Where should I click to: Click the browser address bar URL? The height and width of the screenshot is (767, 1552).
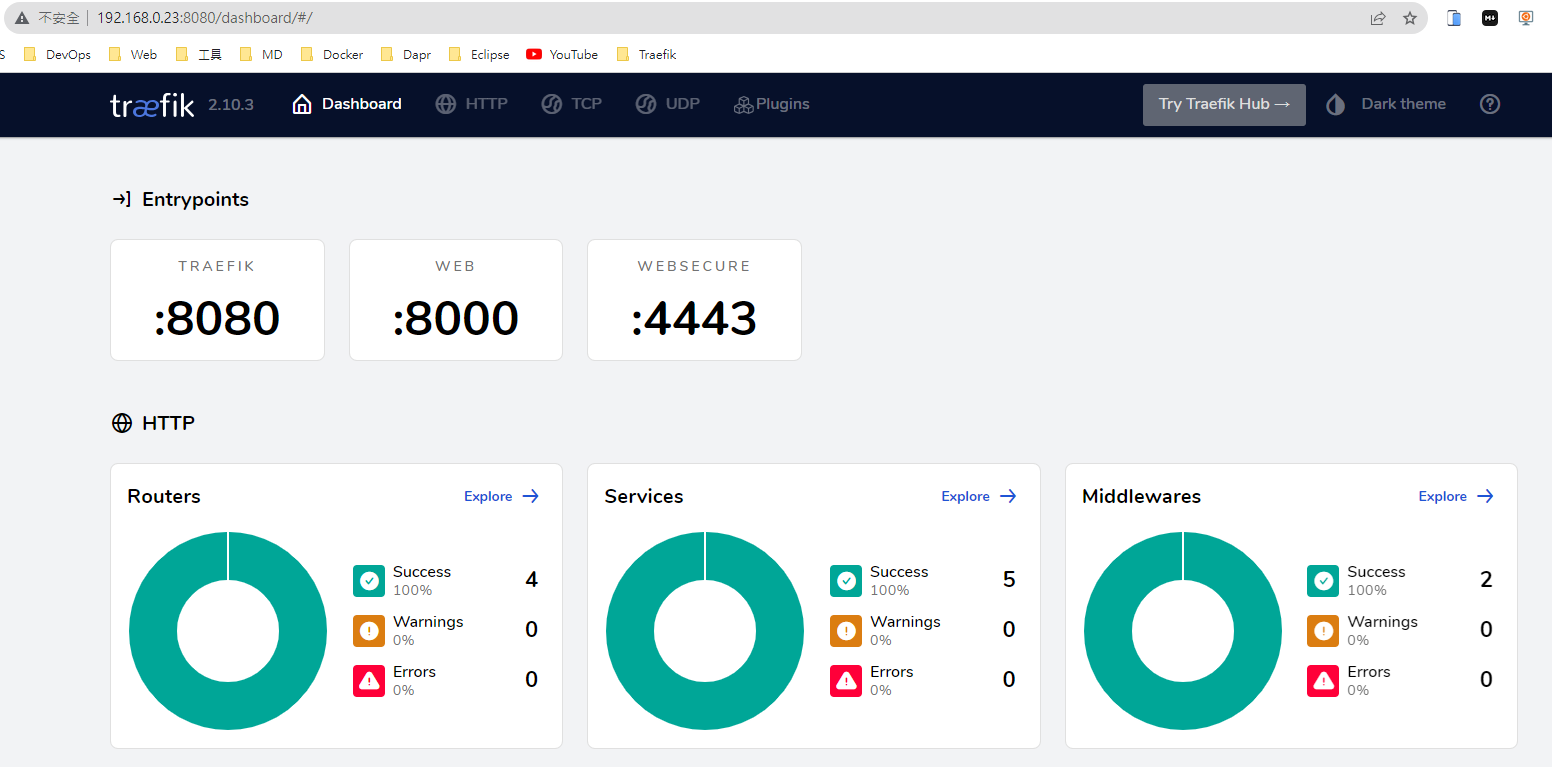[x=205, y=18]
